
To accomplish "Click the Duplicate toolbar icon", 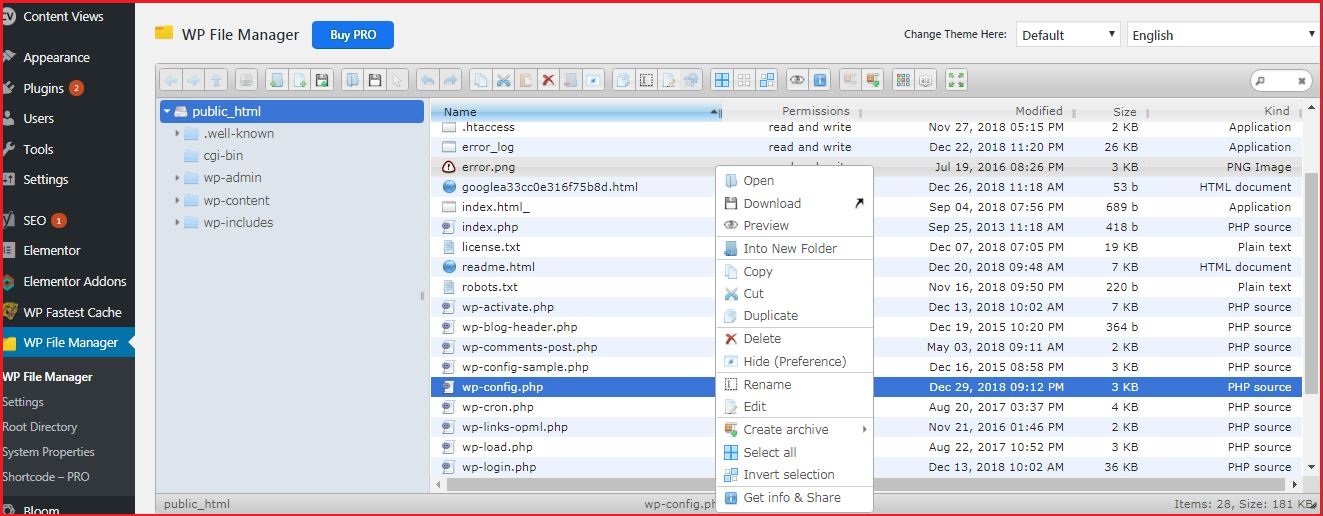I will (x=622, y=80).
